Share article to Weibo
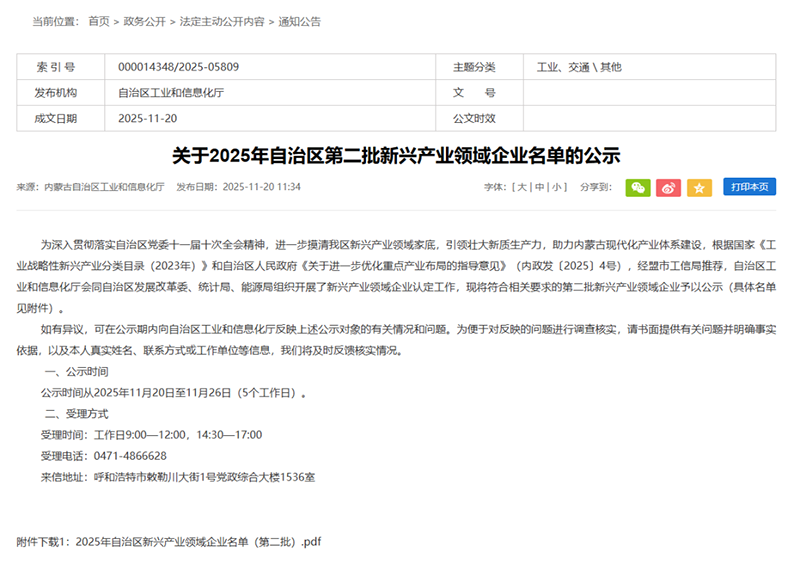 (x=669, y=187)
